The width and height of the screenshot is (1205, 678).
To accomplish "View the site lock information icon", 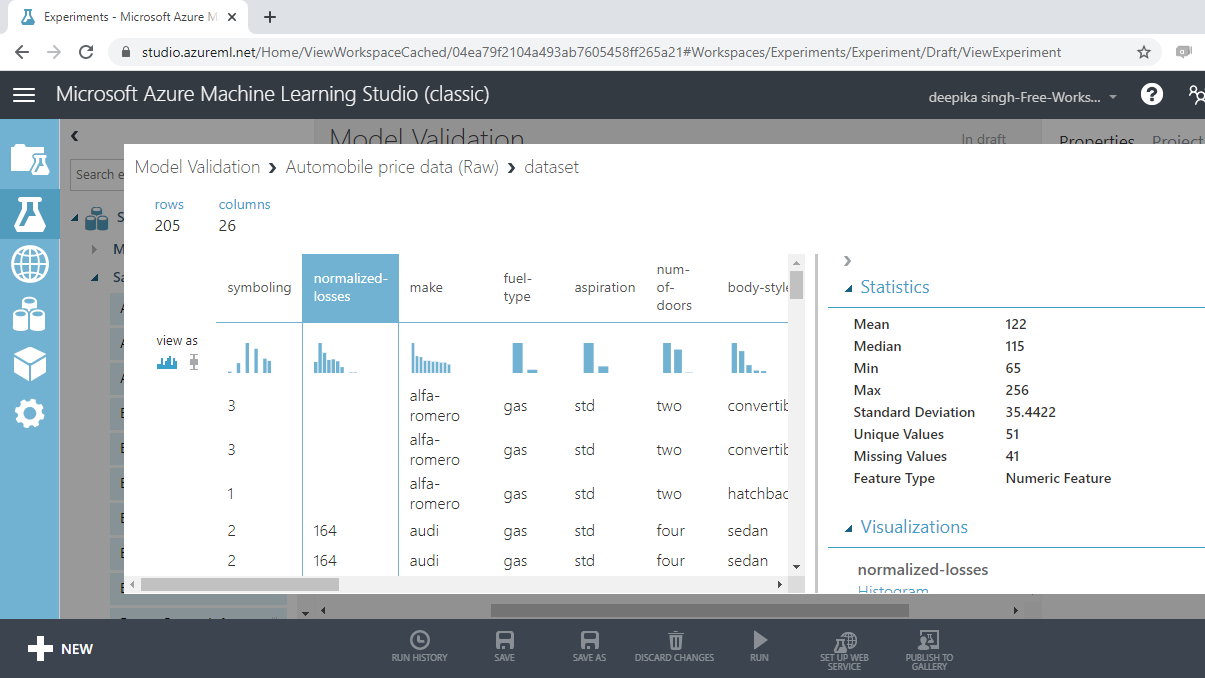I will [x=126, y=52].
